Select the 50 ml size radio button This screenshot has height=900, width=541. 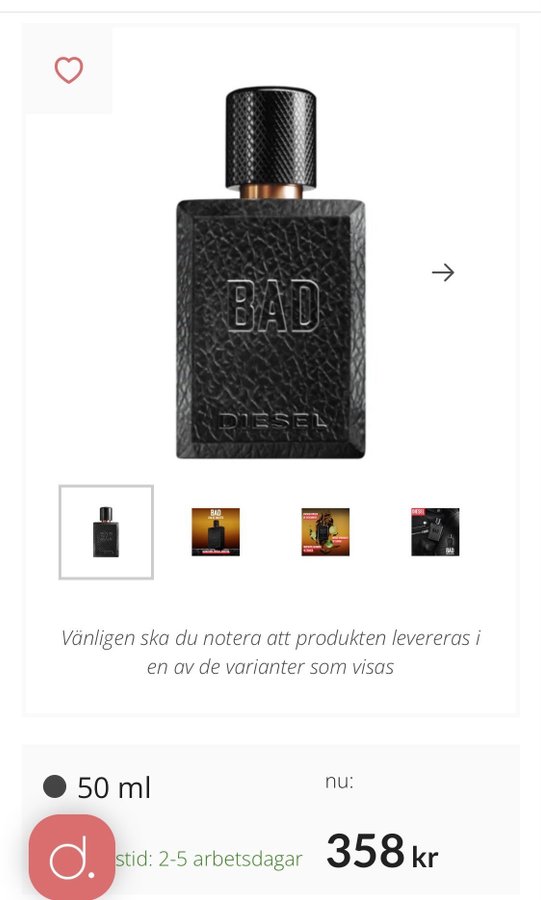55,786
